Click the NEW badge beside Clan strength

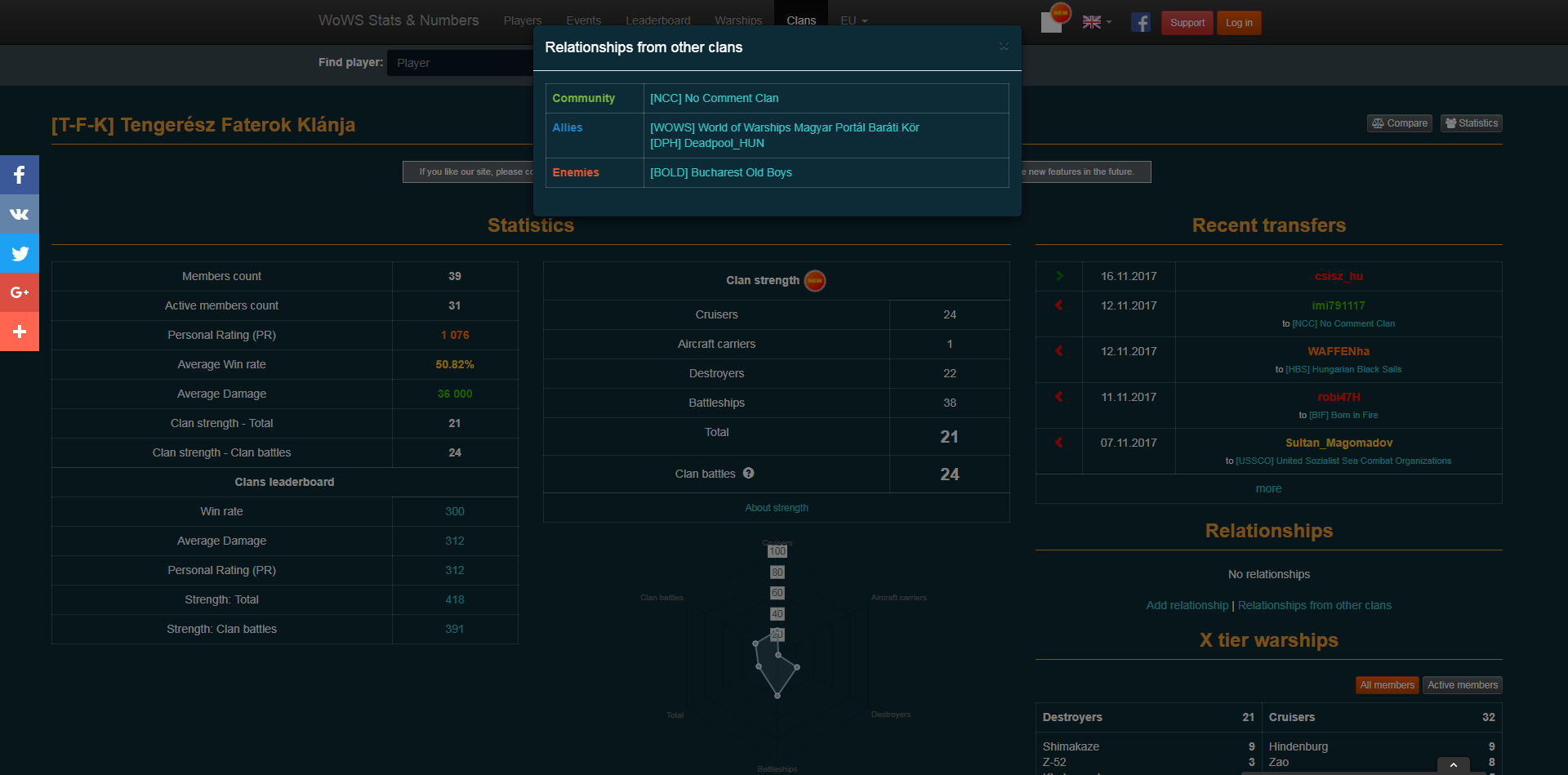point(815,280)
